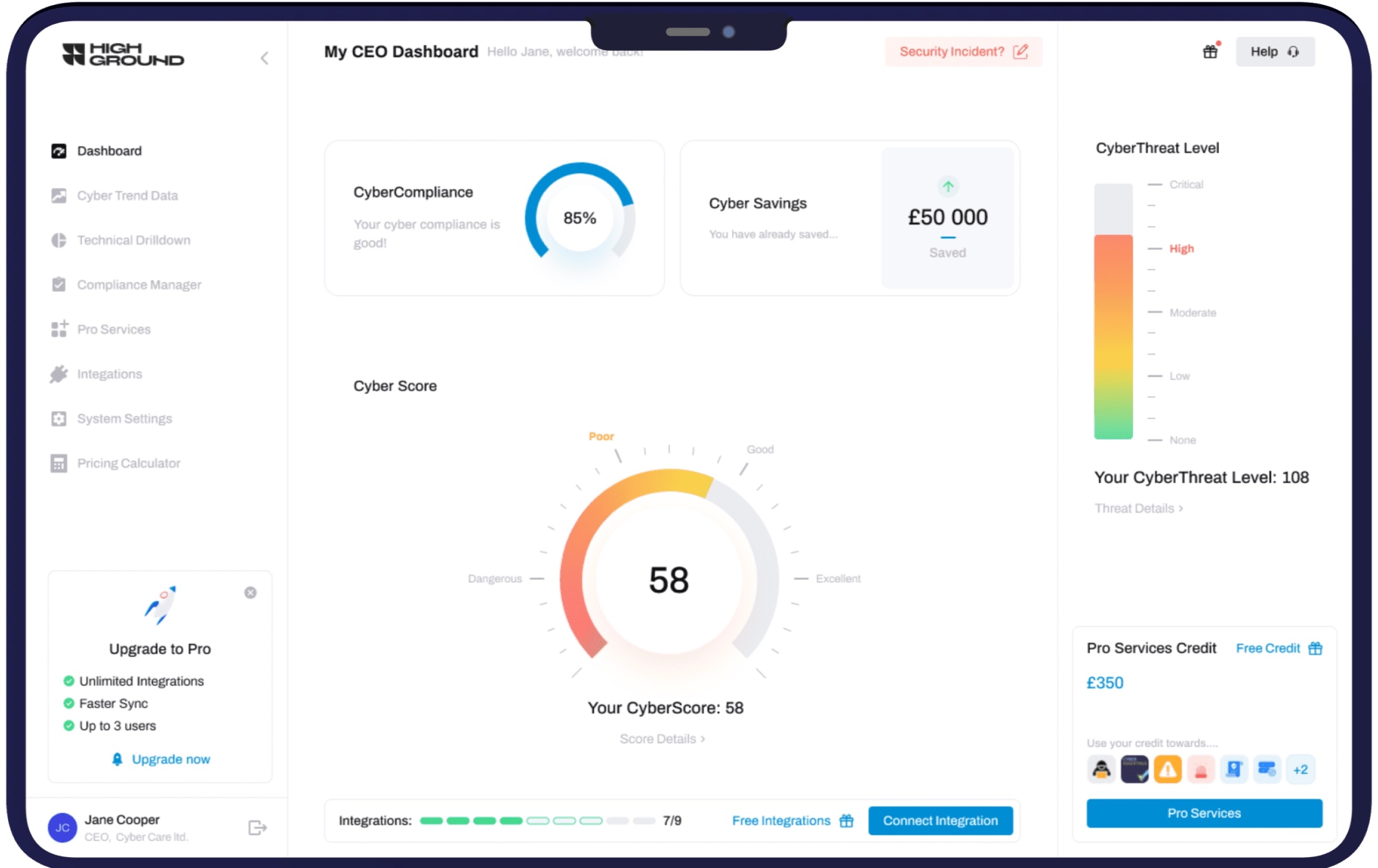Open Score Details below the gauge

663,739
